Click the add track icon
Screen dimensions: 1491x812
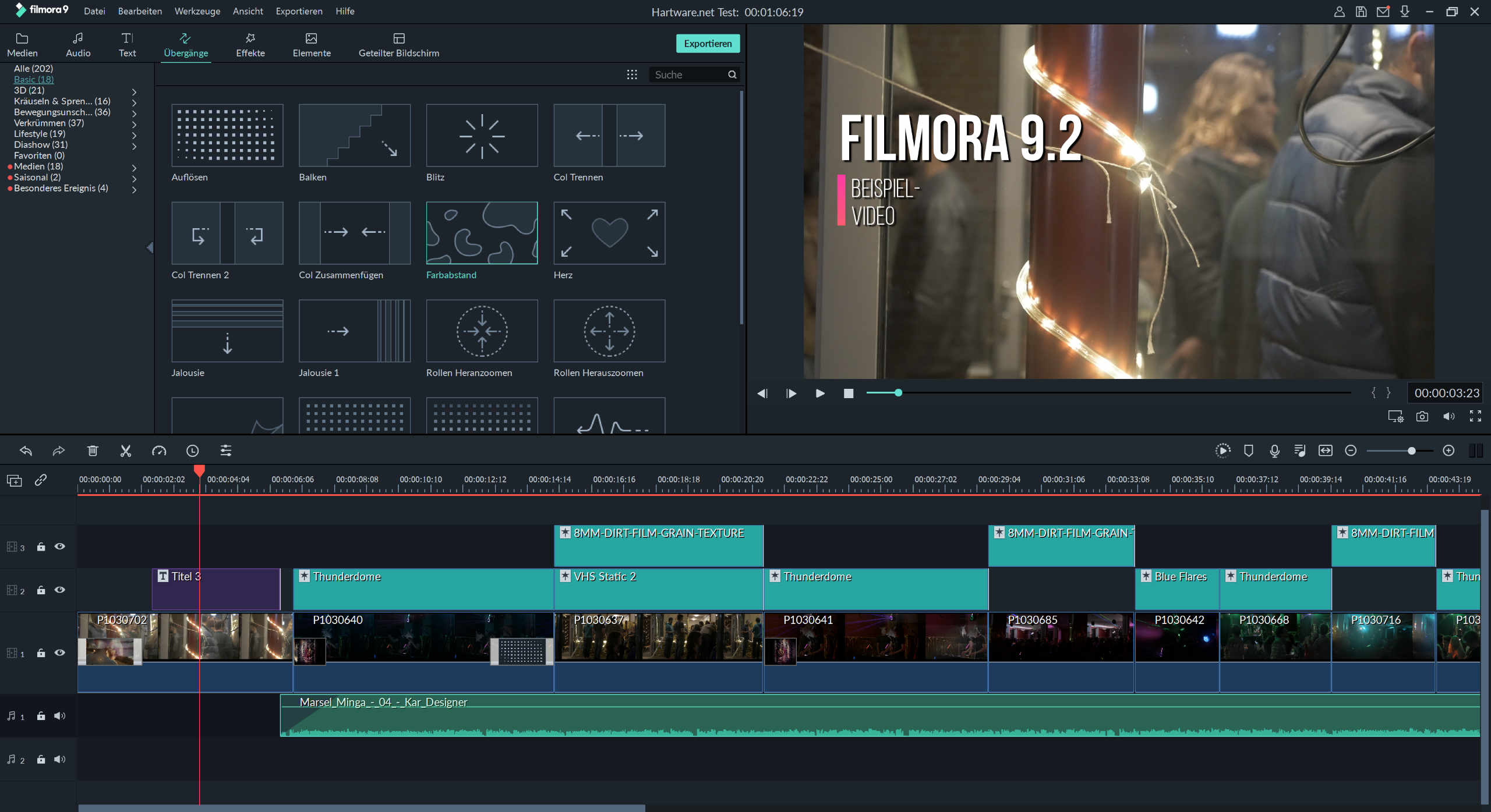(x=14, y=480)
